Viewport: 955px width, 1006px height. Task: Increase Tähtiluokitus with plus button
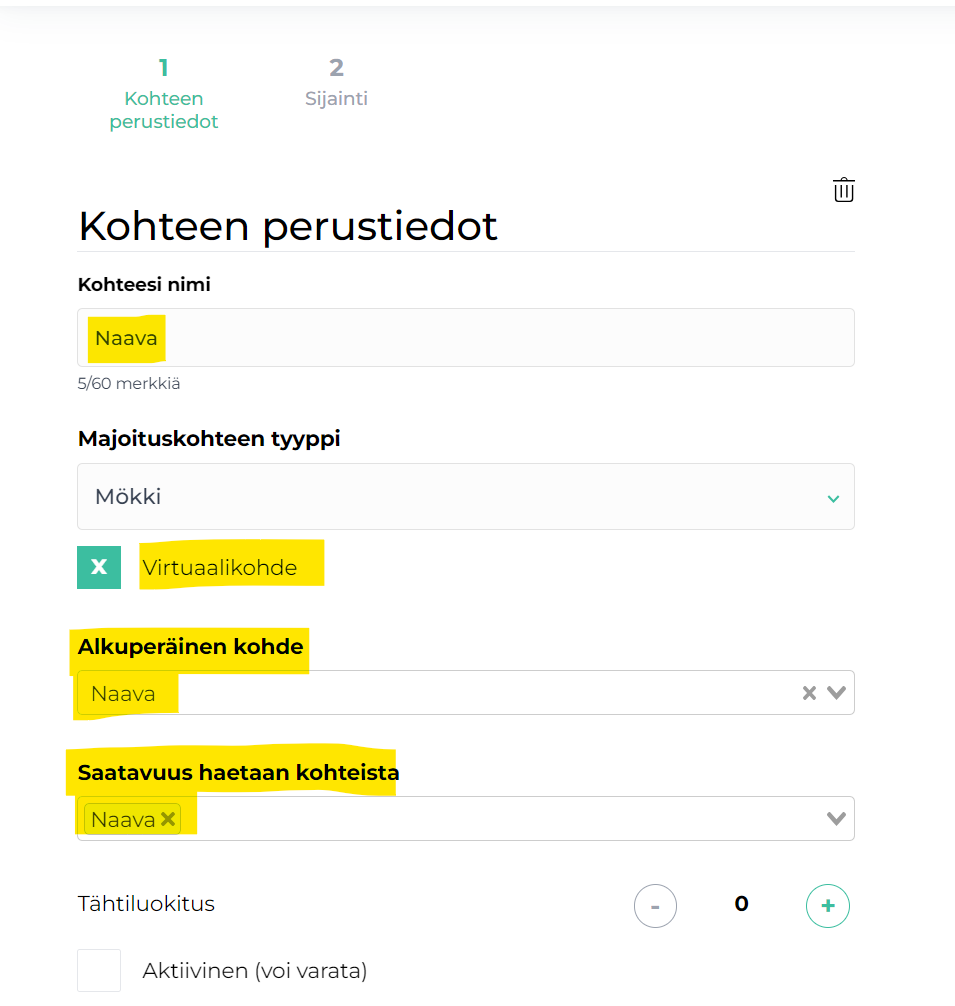pyautogui.click(x=827, y=905)
